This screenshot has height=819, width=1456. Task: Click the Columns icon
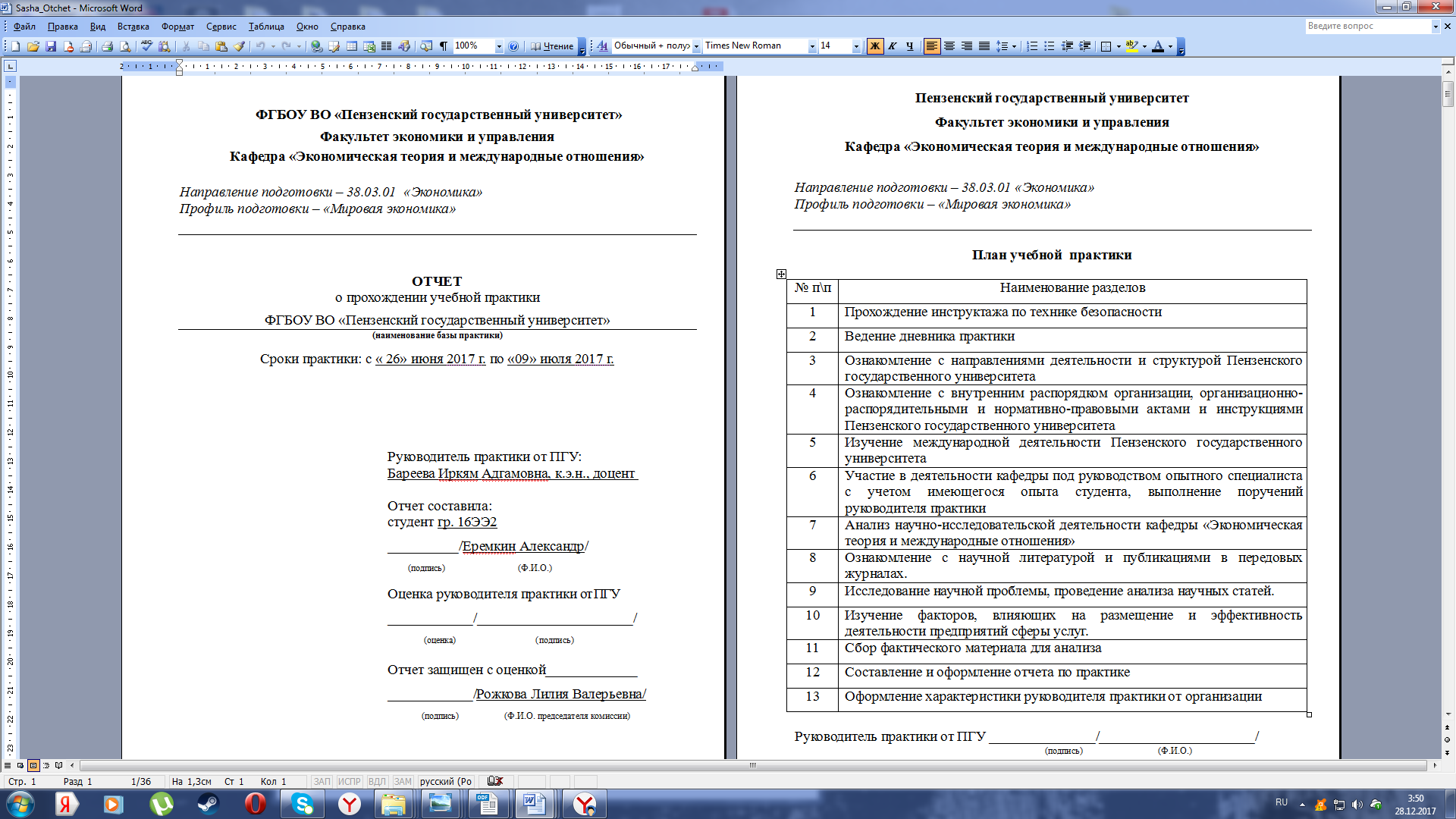(387, 46)
